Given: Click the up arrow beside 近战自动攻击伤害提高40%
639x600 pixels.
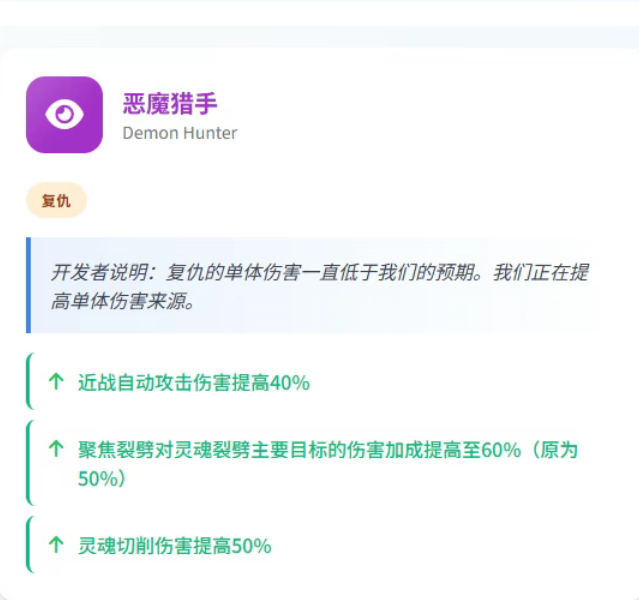Looking at the screenshot, I should (x=56, y=382).
